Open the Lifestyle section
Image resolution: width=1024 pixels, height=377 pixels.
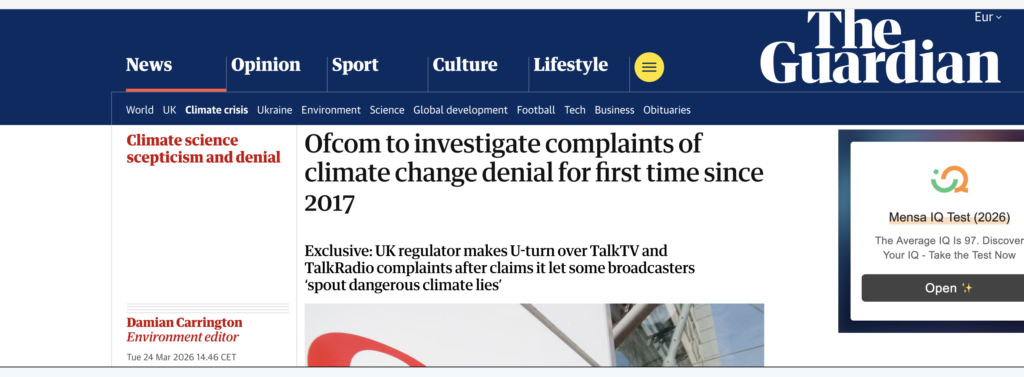pyautogui.click(x=571, y=65)
